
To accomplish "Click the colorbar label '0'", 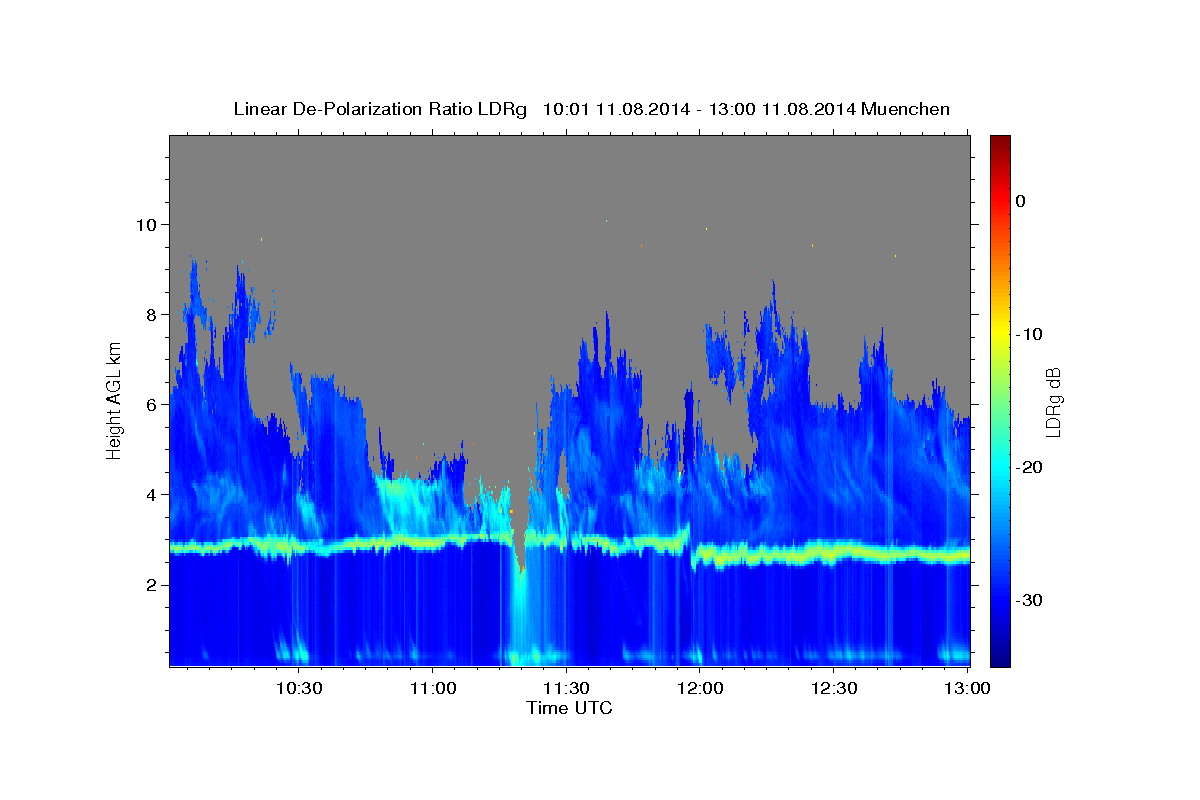I will [x=1021, y=201].
